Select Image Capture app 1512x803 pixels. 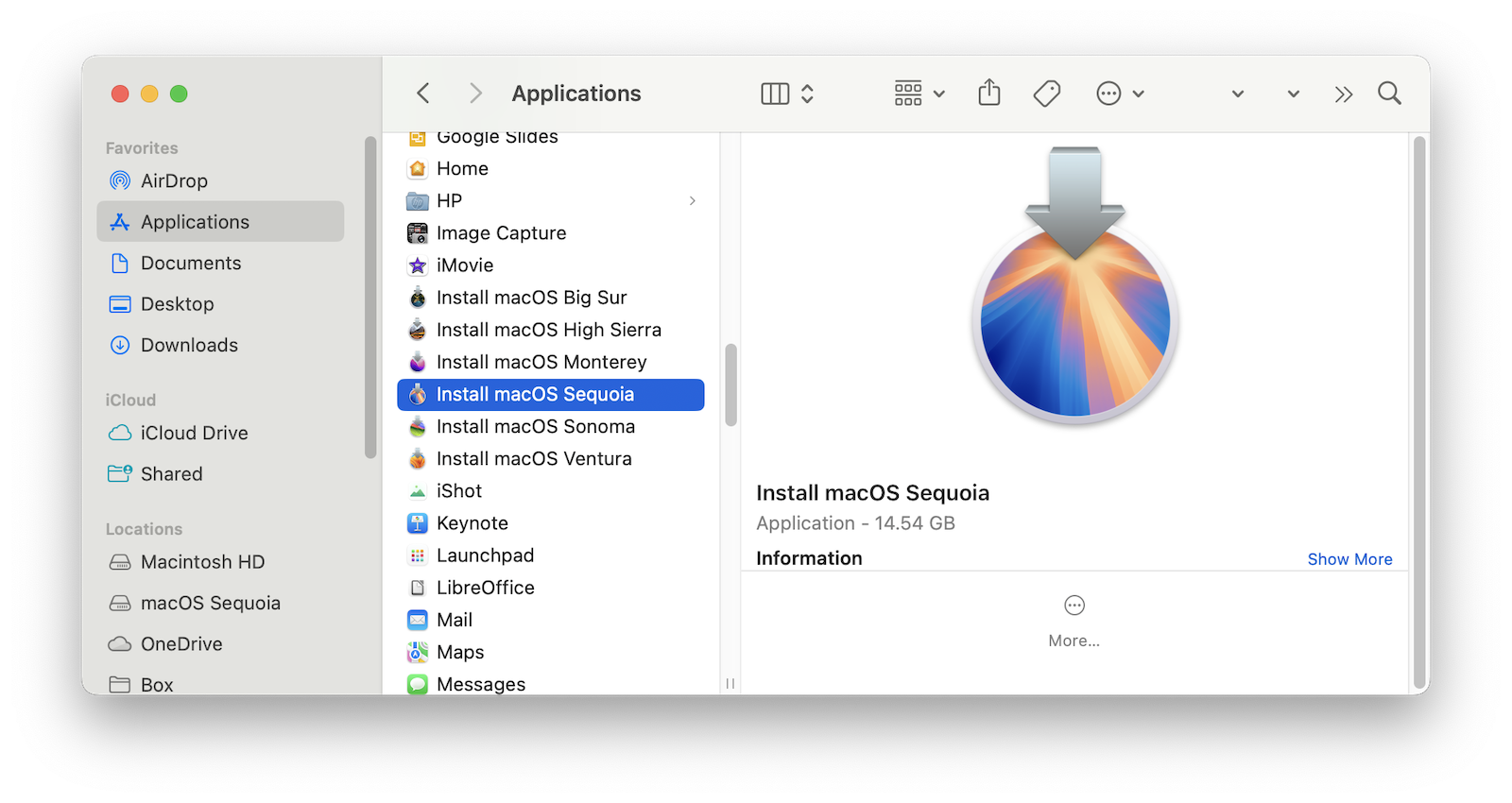click(x=551, y=232)
